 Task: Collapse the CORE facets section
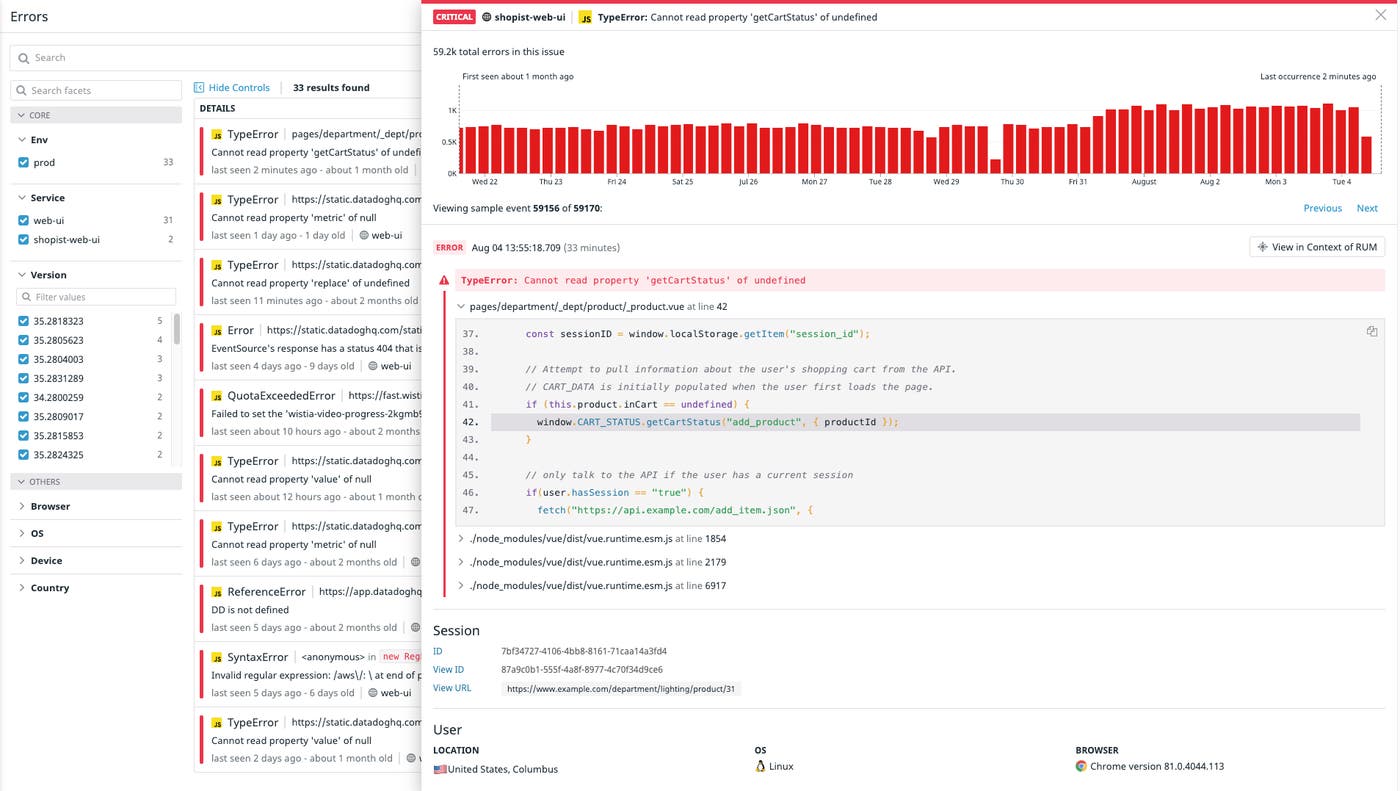click(20, 115)
